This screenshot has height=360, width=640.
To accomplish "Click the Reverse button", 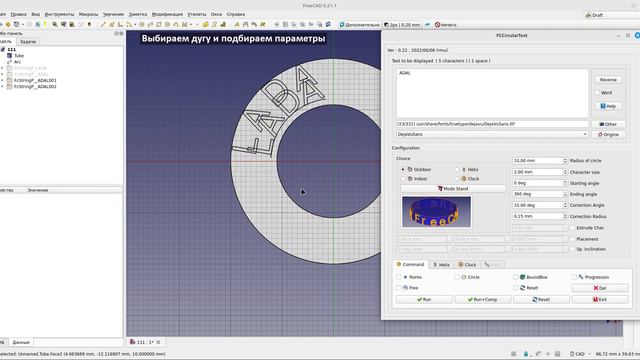I will click(608, 80).
